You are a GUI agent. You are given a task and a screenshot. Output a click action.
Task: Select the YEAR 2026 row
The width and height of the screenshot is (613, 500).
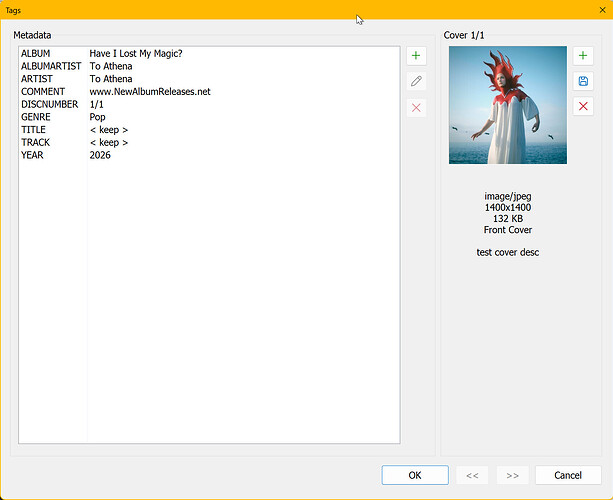(x=209, y=155)
